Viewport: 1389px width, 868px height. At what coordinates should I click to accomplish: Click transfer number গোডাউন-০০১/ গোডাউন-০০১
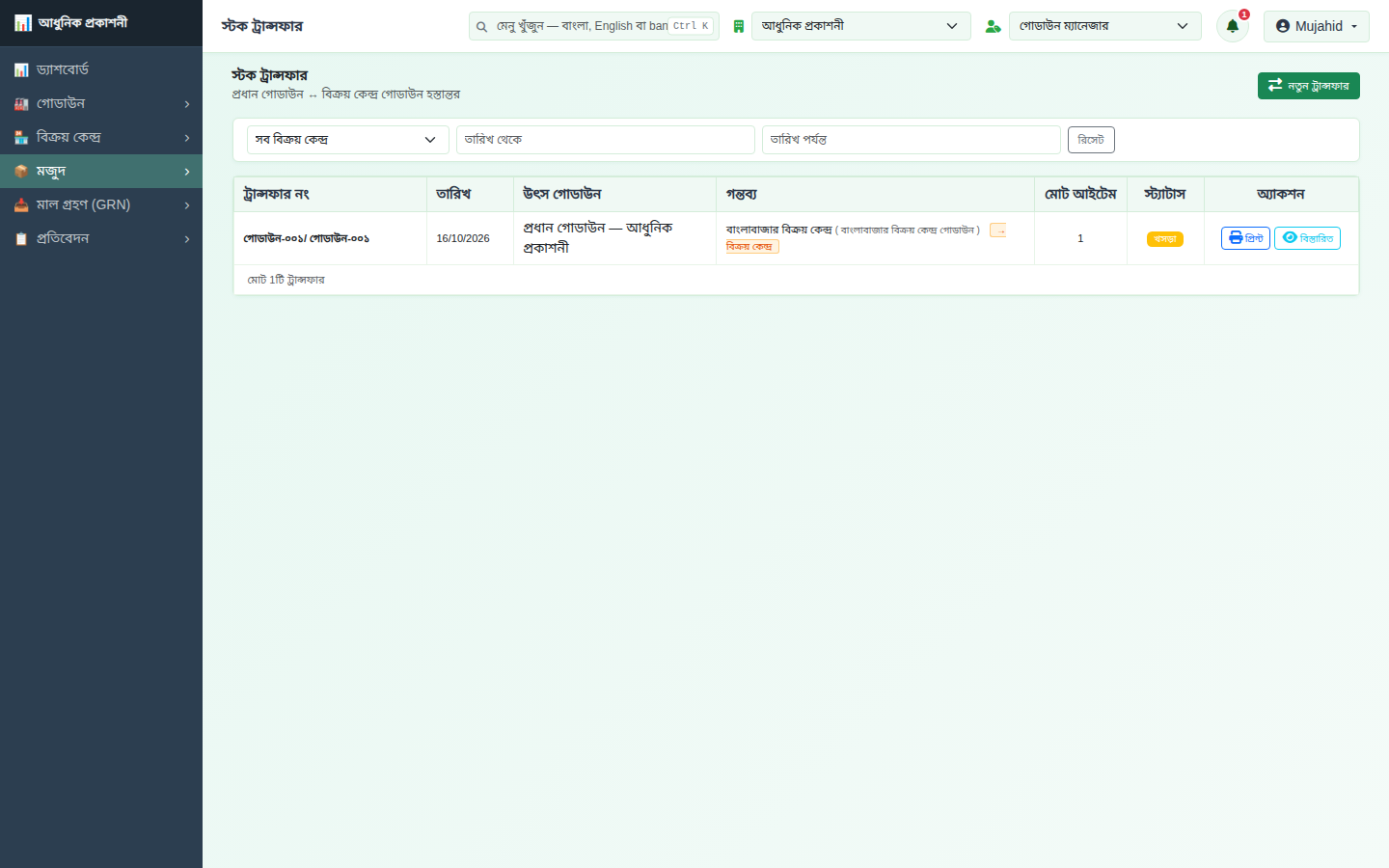click(x=307, y=238)
